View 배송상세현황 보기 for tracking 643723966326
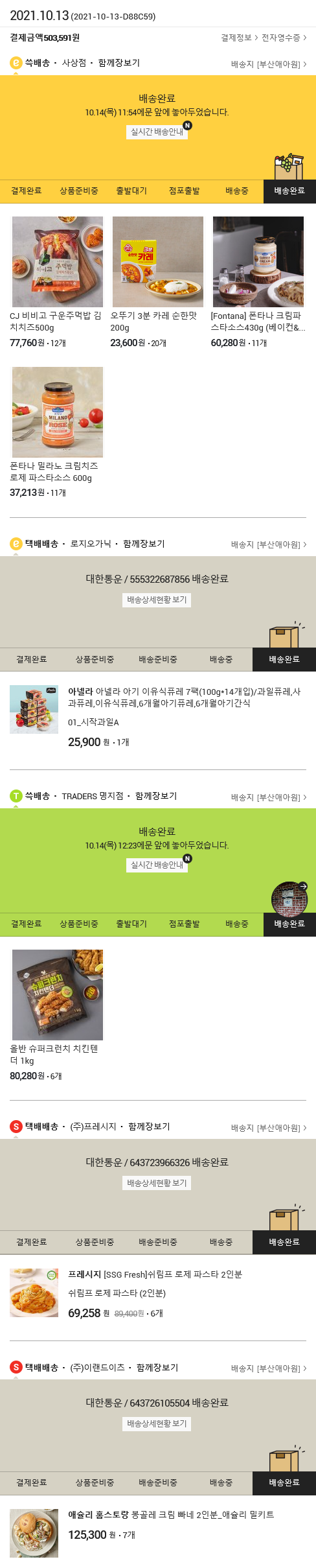Screen dimensions: 316x1568 (157, 1183)
